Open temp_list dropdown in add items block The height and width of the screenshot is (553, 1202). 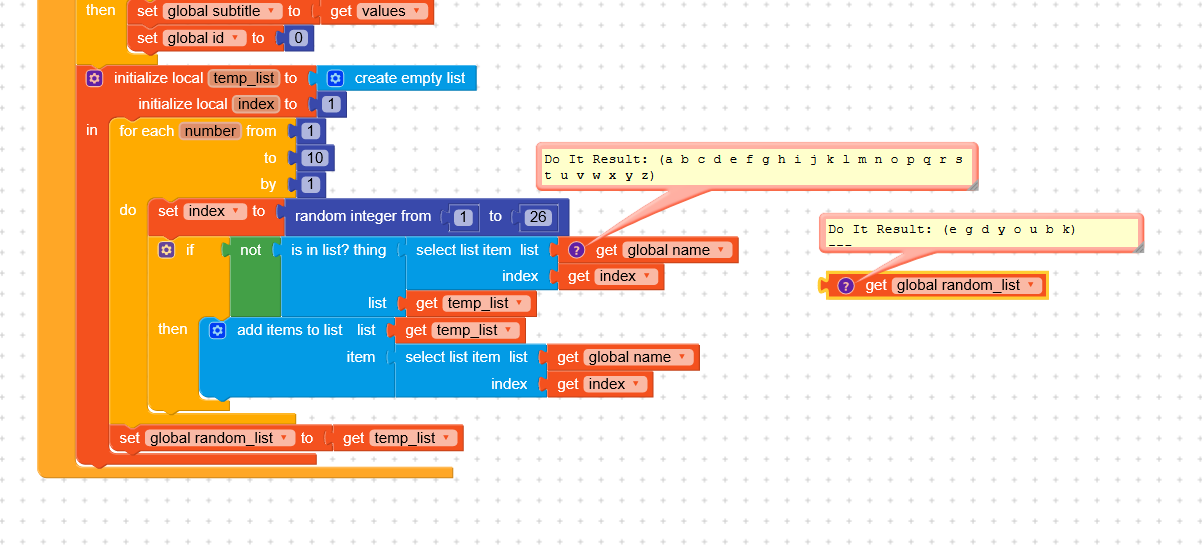476,330
